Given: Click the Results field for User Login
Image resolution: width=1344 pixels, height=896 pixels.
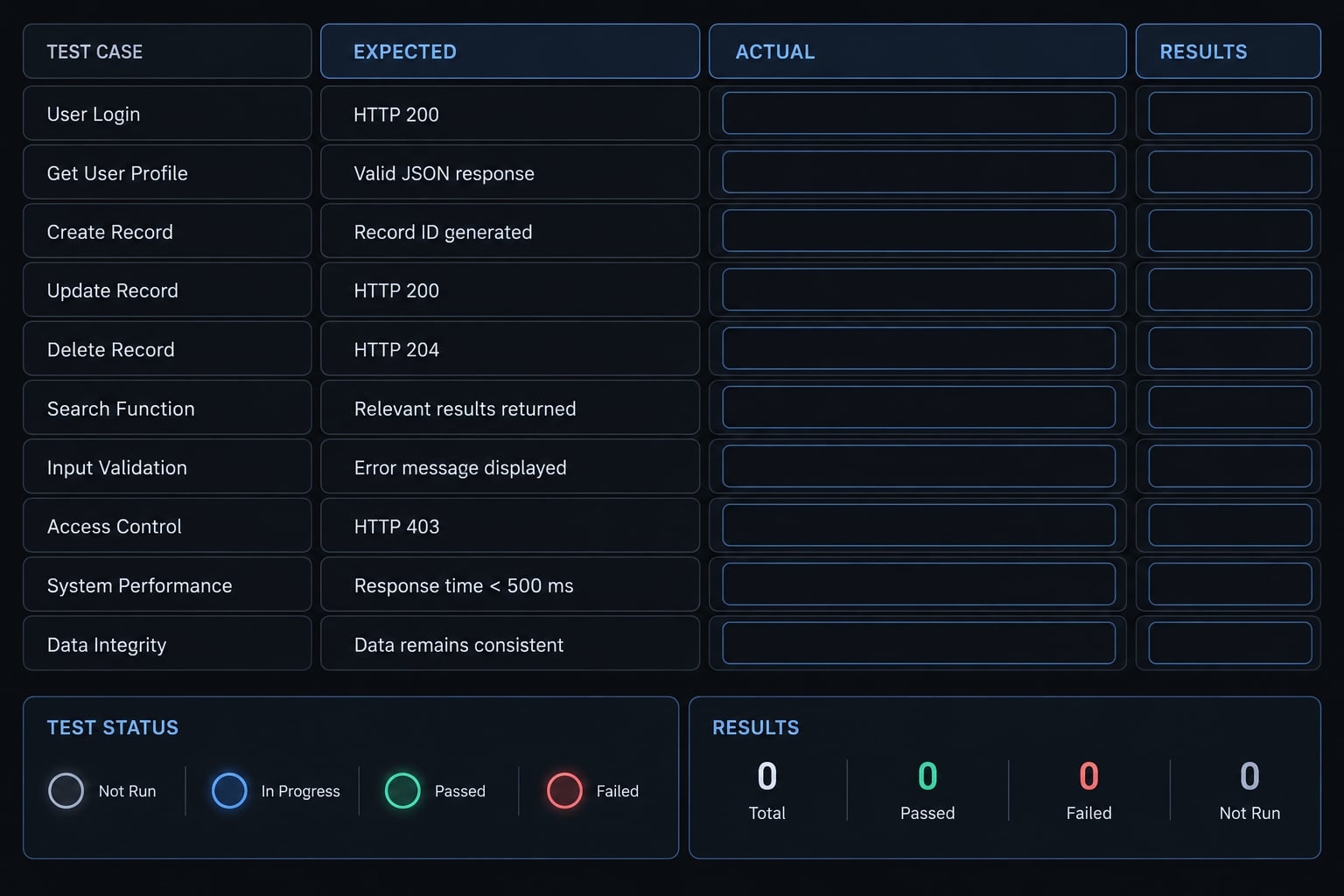Looking at the screenshot, I should coord(1229,113).
